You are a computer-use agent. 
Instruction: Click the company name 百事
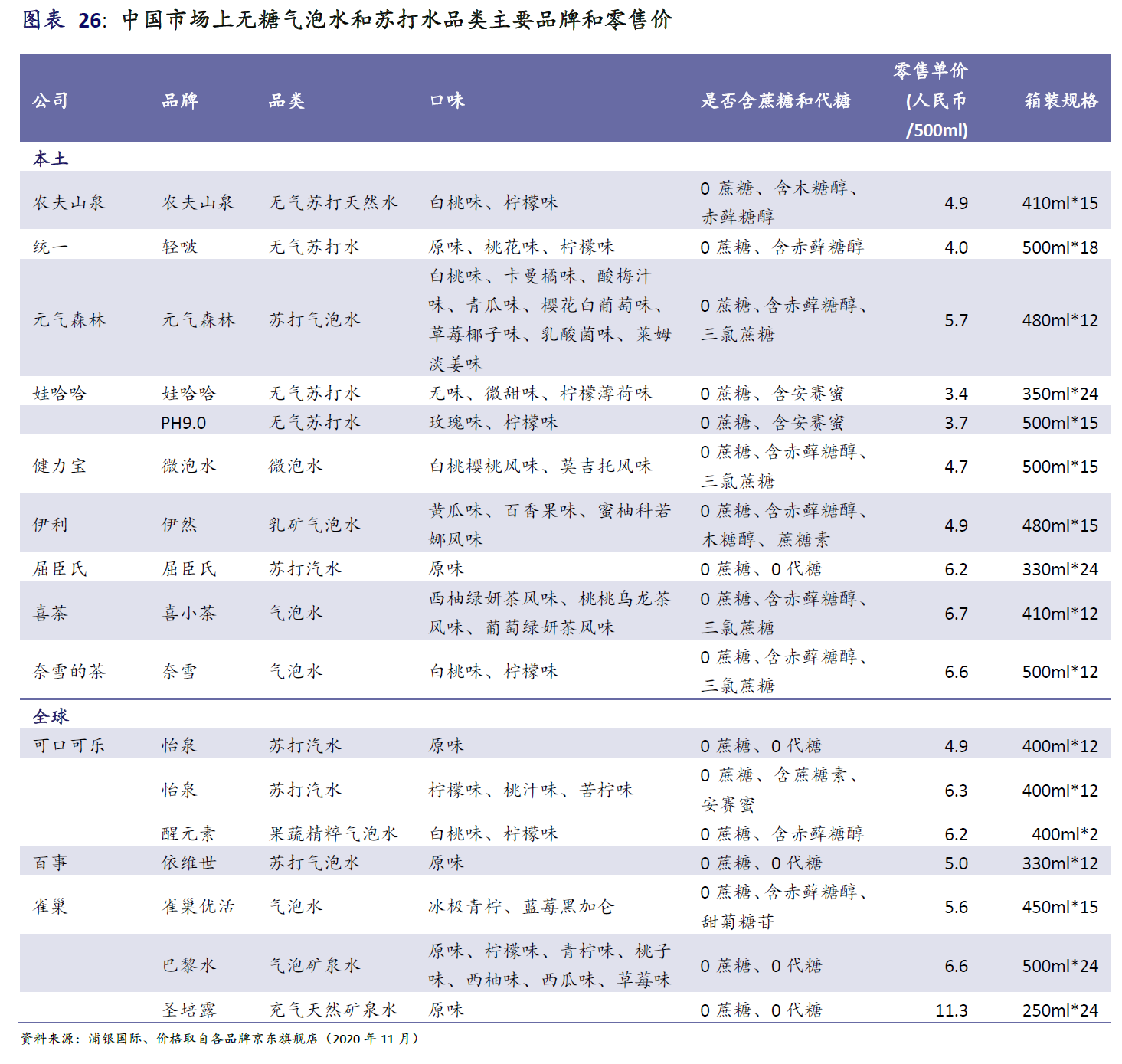pyautogui.click(x=51, y=863)
